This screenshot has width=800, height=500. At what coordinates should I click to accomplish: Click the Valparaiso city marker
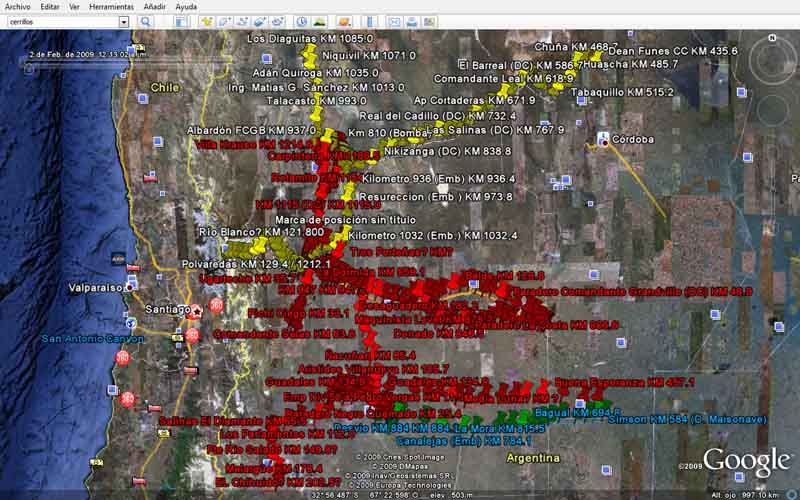[131, 288]
